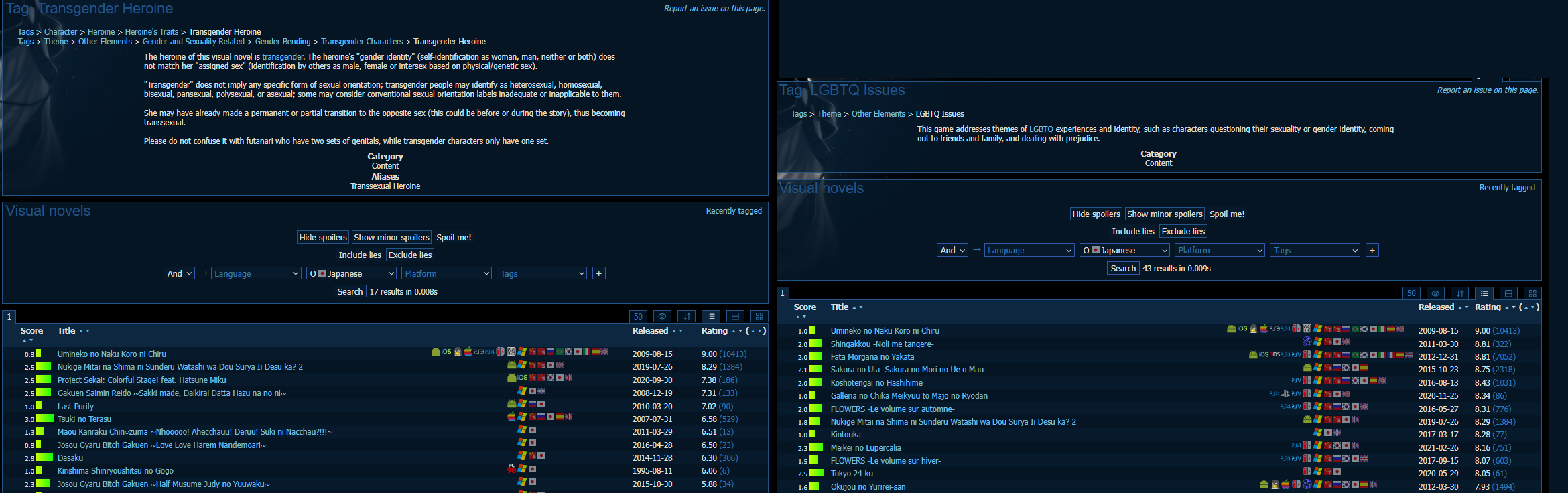Select Show minor spoilers on LGBTQ Issues page
This screenshot has height=493, width=1568.
[1165, 214]
